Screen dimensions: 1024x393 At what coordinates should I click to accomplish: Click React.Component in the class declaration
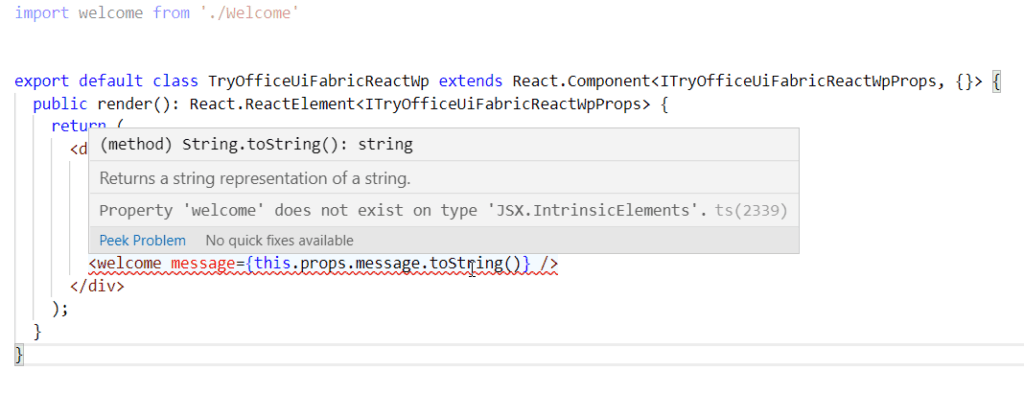pos(582,82)
